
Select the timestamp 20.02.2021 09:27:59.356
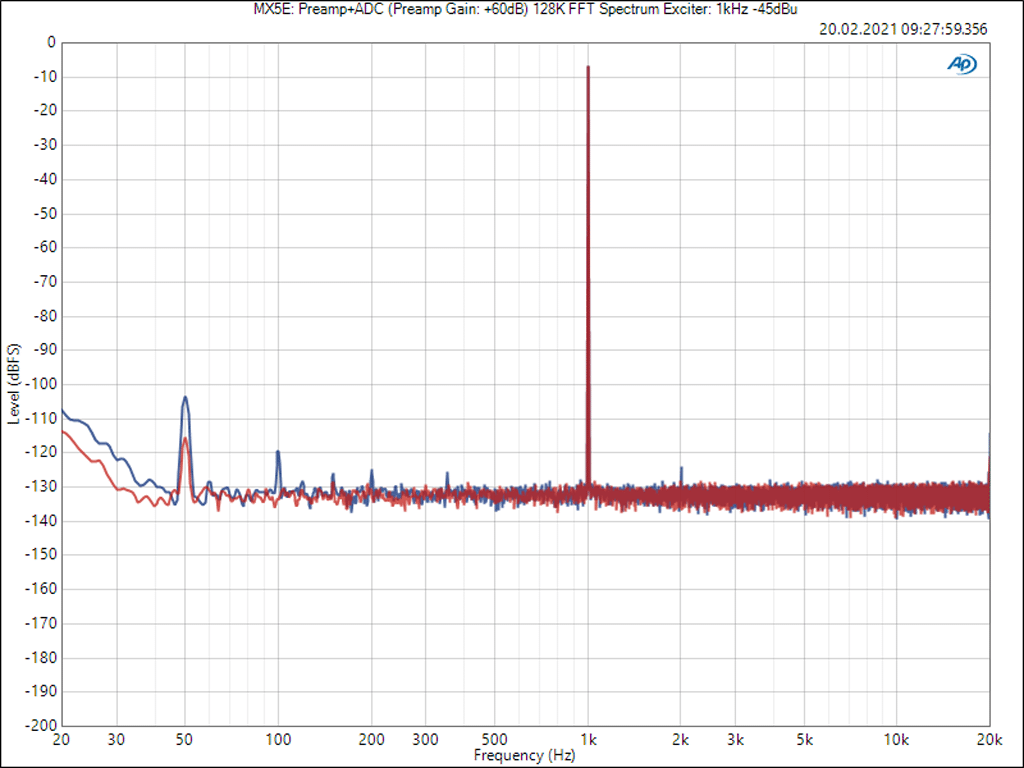pyautogui.click(x=903, y=29)
